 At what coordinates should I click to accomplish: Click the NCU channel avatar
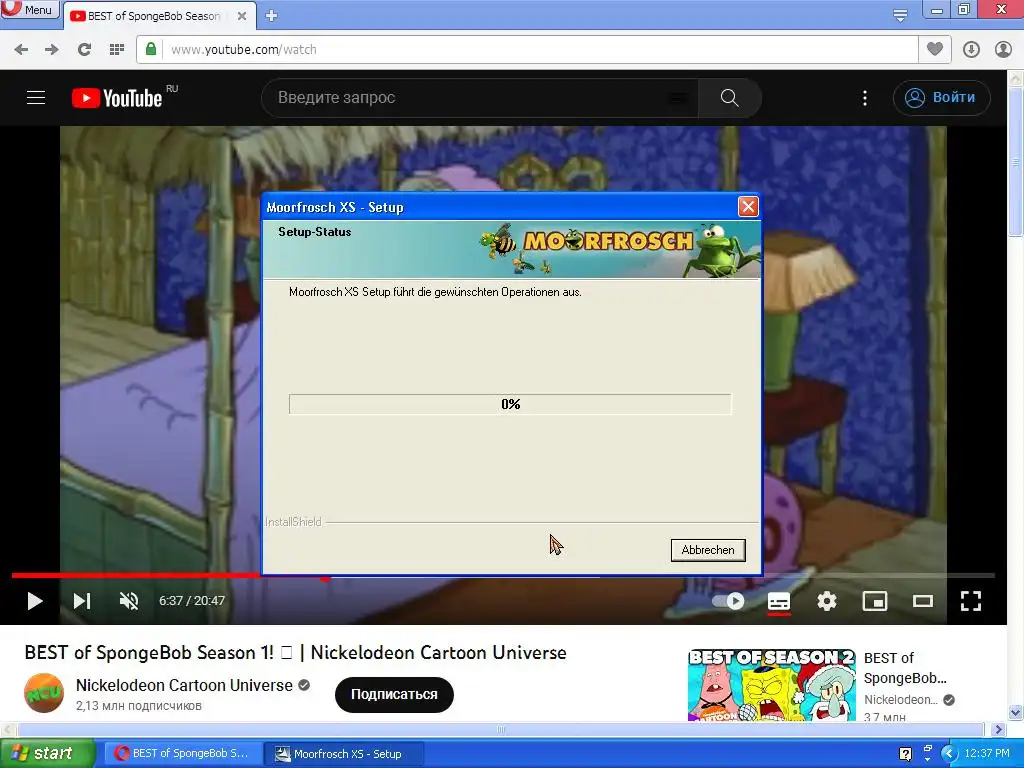(44, 693)
